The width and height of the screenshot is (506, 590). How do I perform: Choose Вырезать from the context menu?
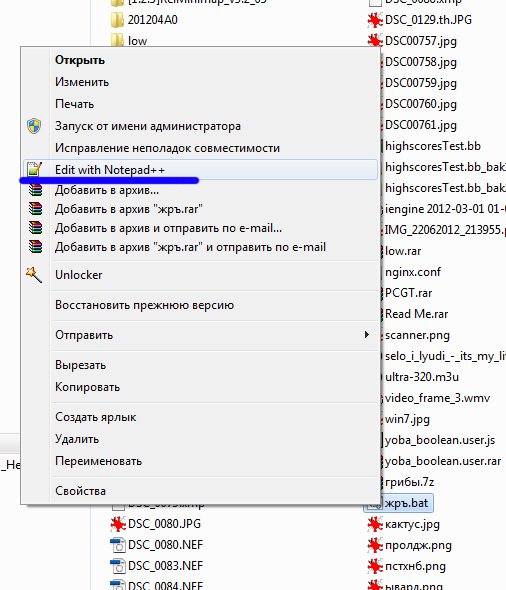tap(81, 365)
